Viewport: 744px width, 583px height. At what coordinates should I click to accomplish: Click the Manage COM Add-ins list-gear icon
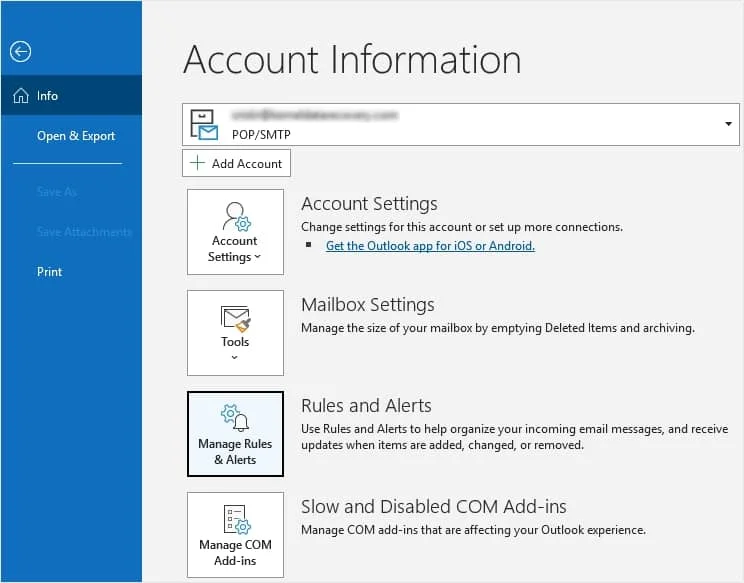pyautogui.click(x=236, y=519)
